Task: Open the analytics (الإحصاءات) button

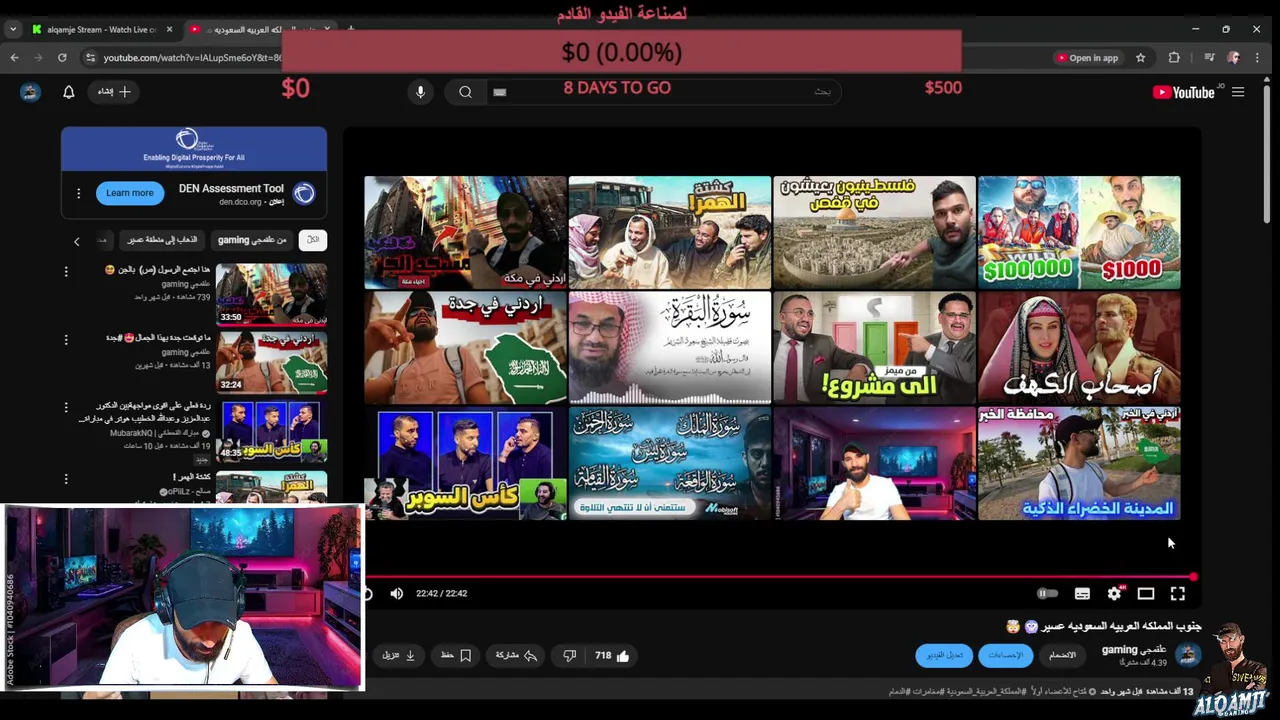Action: (1005, 655)
